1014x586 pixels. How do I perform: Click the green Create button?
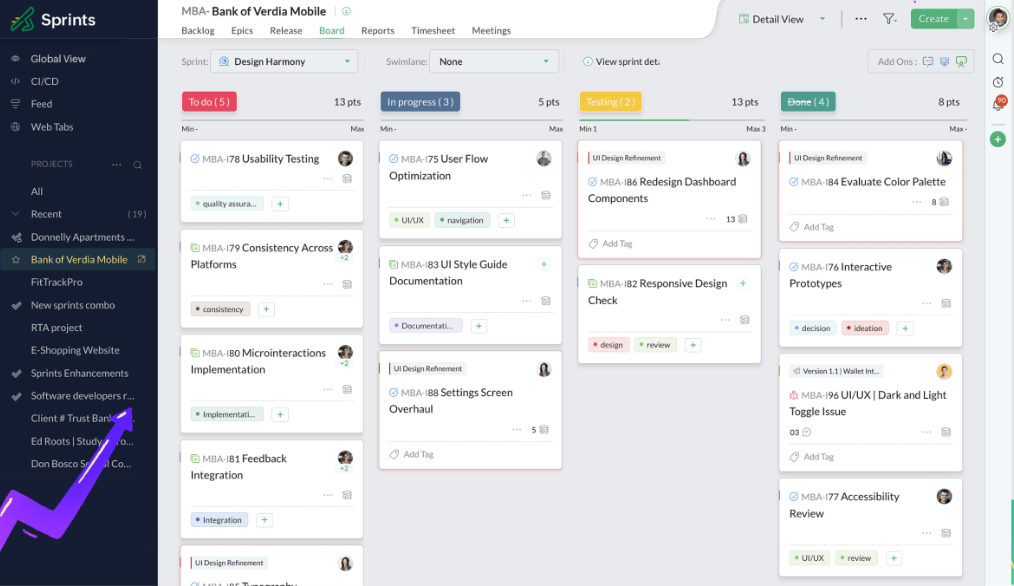click(934, 19)
